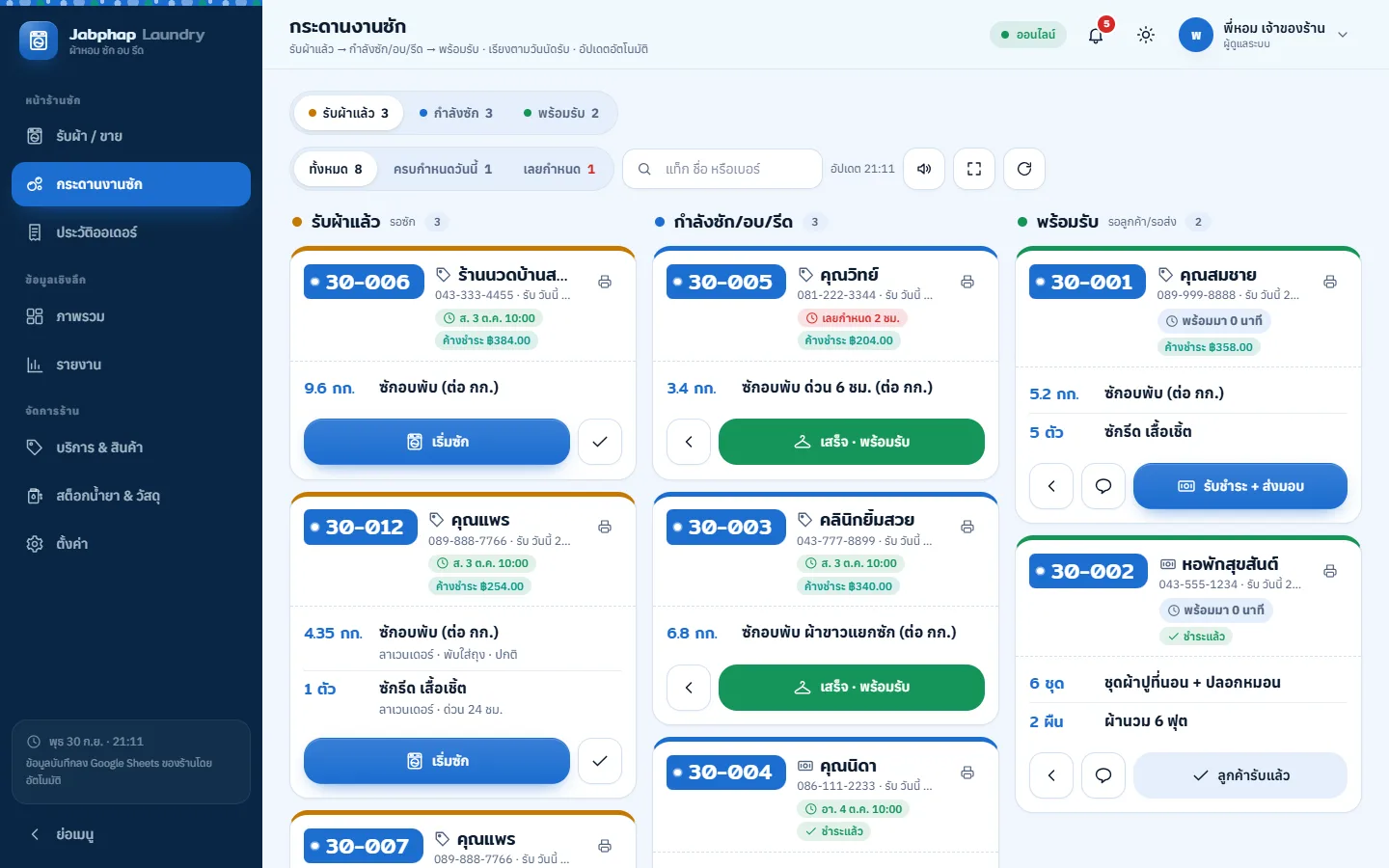This screenshot has height=868, width=1389.
Task: Show overdue orders (เลยกำหนด)
Action: point(559,169)
